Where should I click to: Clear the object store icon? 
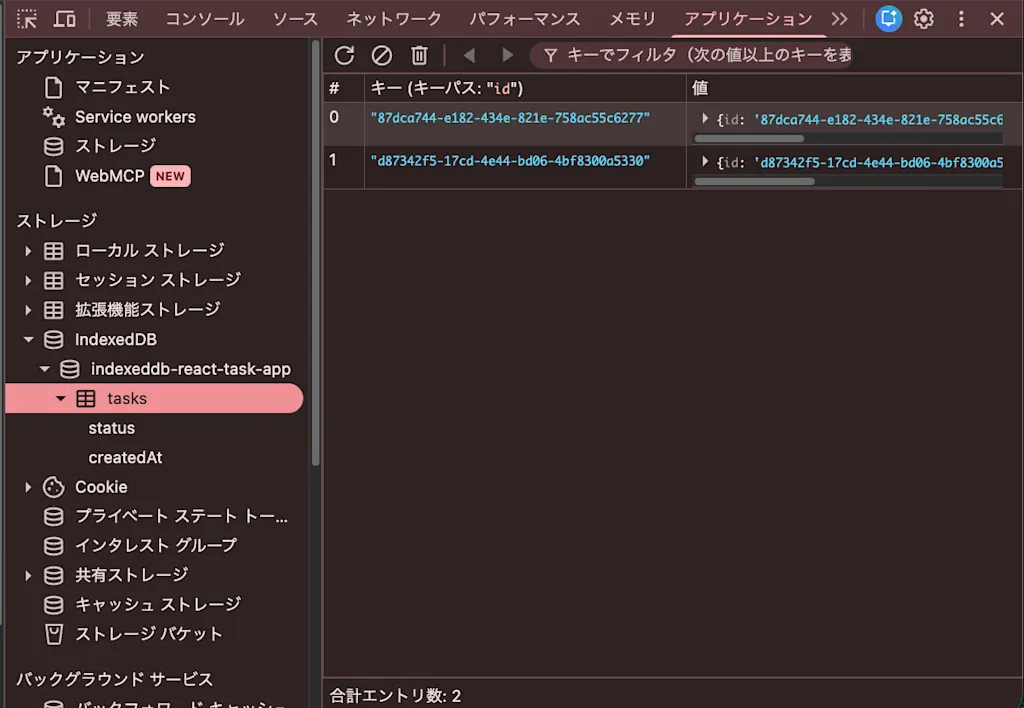coord(381,56)
